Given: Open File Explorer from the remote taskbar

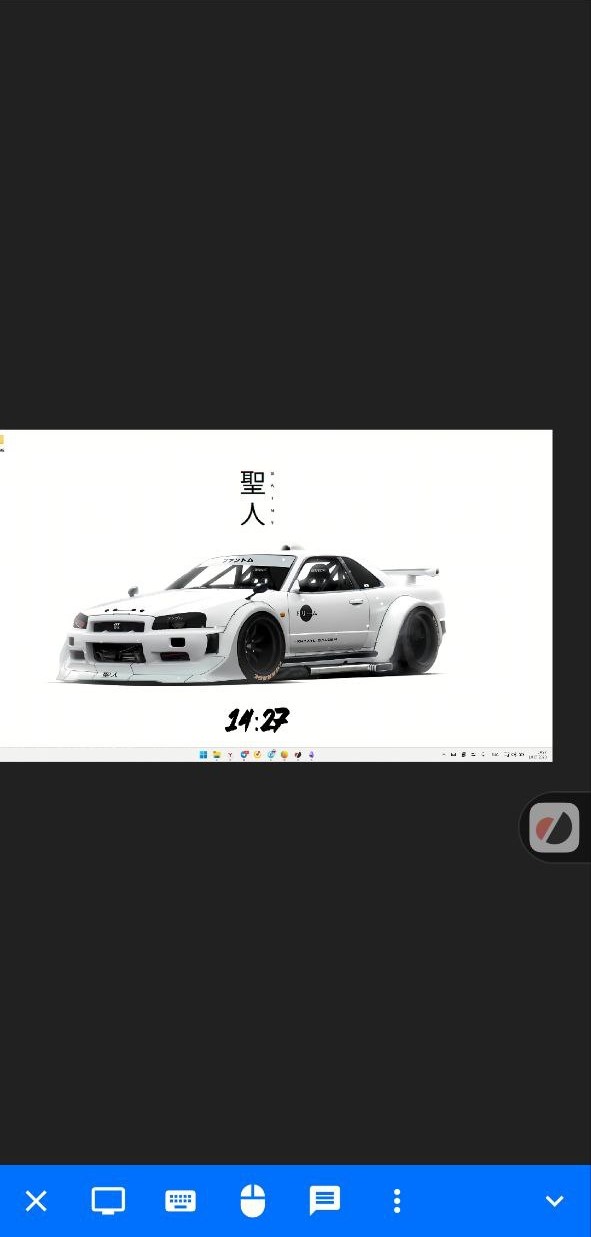Looking at the screenshot, I should (x=217, y=755).
